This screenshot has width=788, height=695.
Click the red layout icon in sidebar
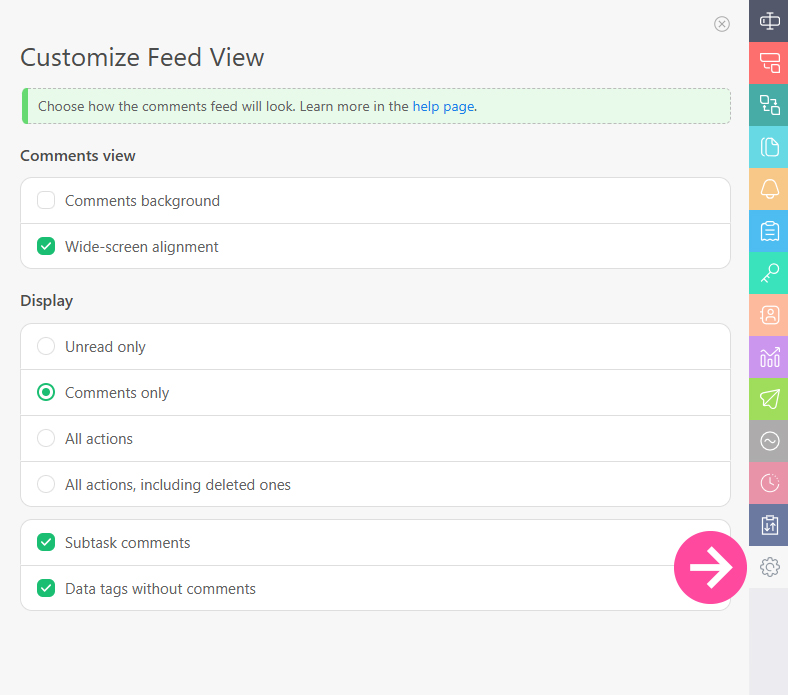click(x=769, y=63)
